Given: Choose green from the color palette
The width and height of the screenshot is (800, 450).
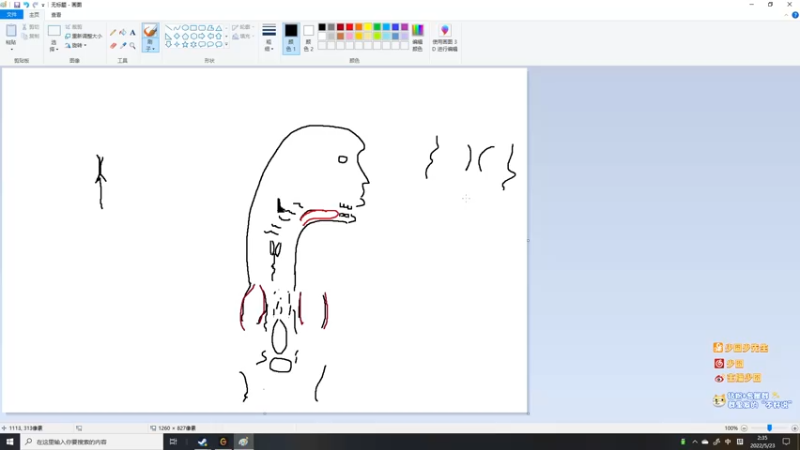Looking at the screenshot, I should pos(377,27).
